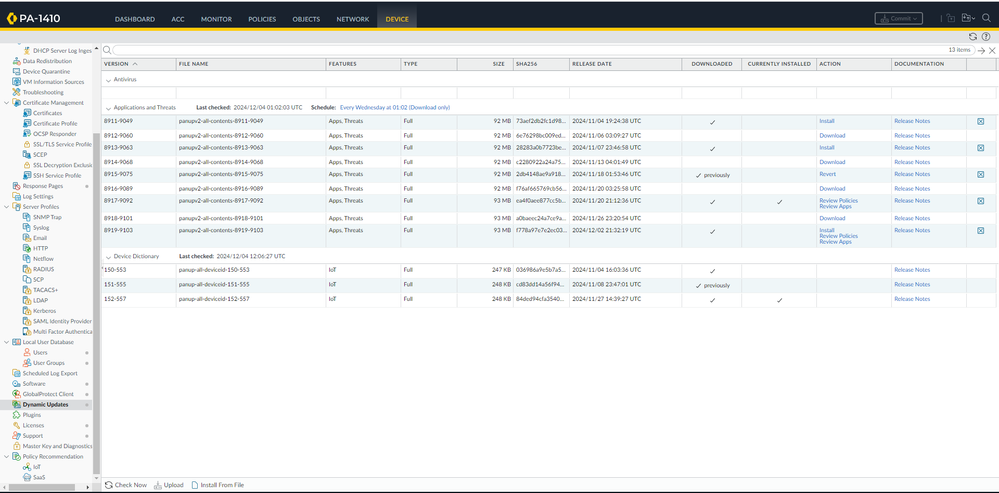Click the Upload icon in the bottom toolbar

[156, 485]
